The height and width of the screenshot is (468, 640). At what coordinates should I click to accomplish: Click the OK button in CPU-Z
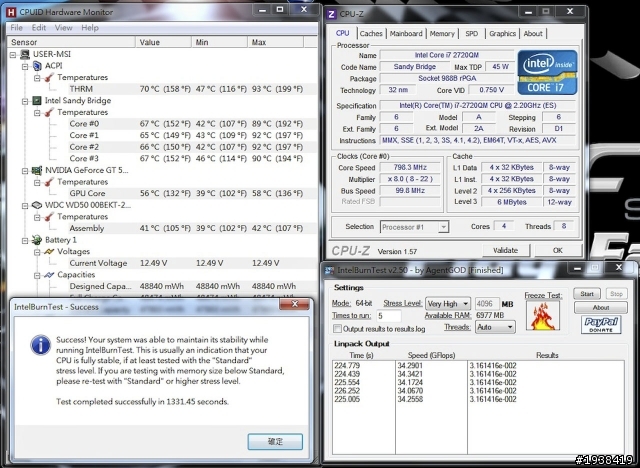[558, 250]
